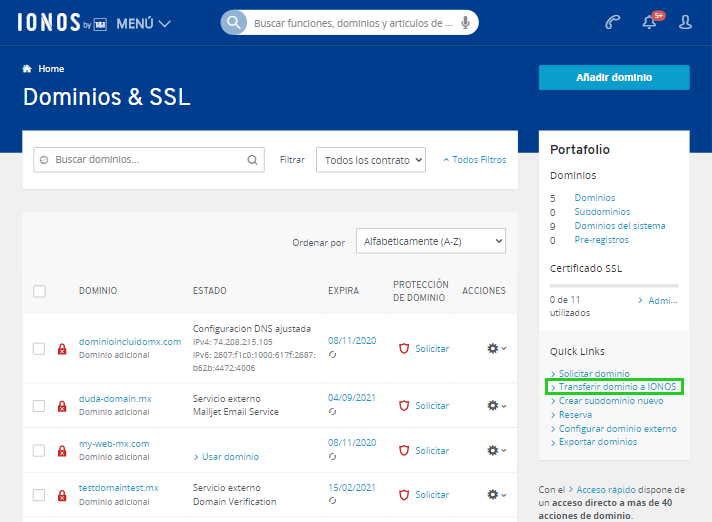Open Pre-registros link
The width and height of the screenshot is (712, 522).
coord(602,240)
